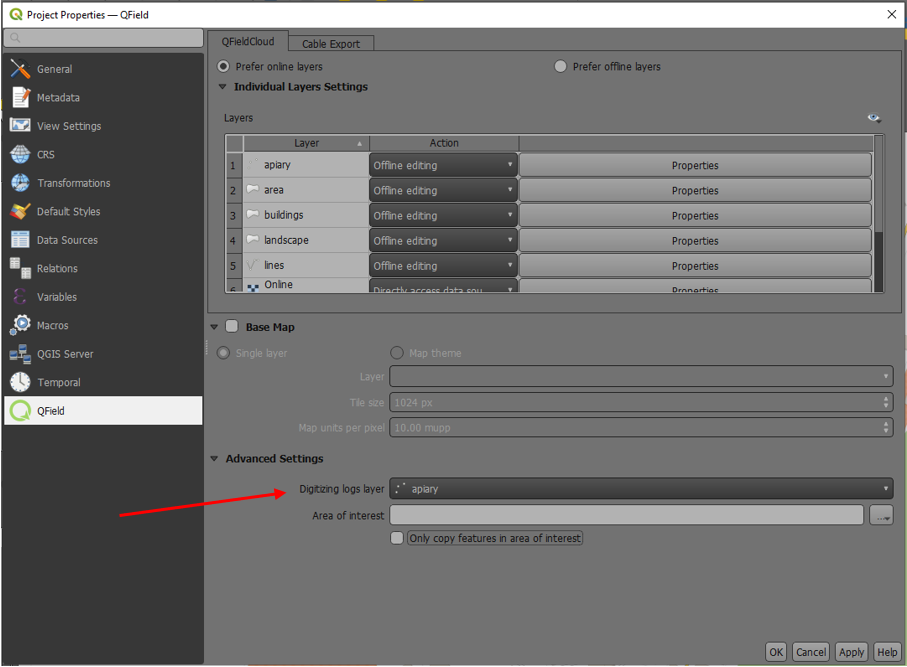Collapse the Individual Layers Settings section
The height and width of the screenshot is (667, 907).
[222, 87]
